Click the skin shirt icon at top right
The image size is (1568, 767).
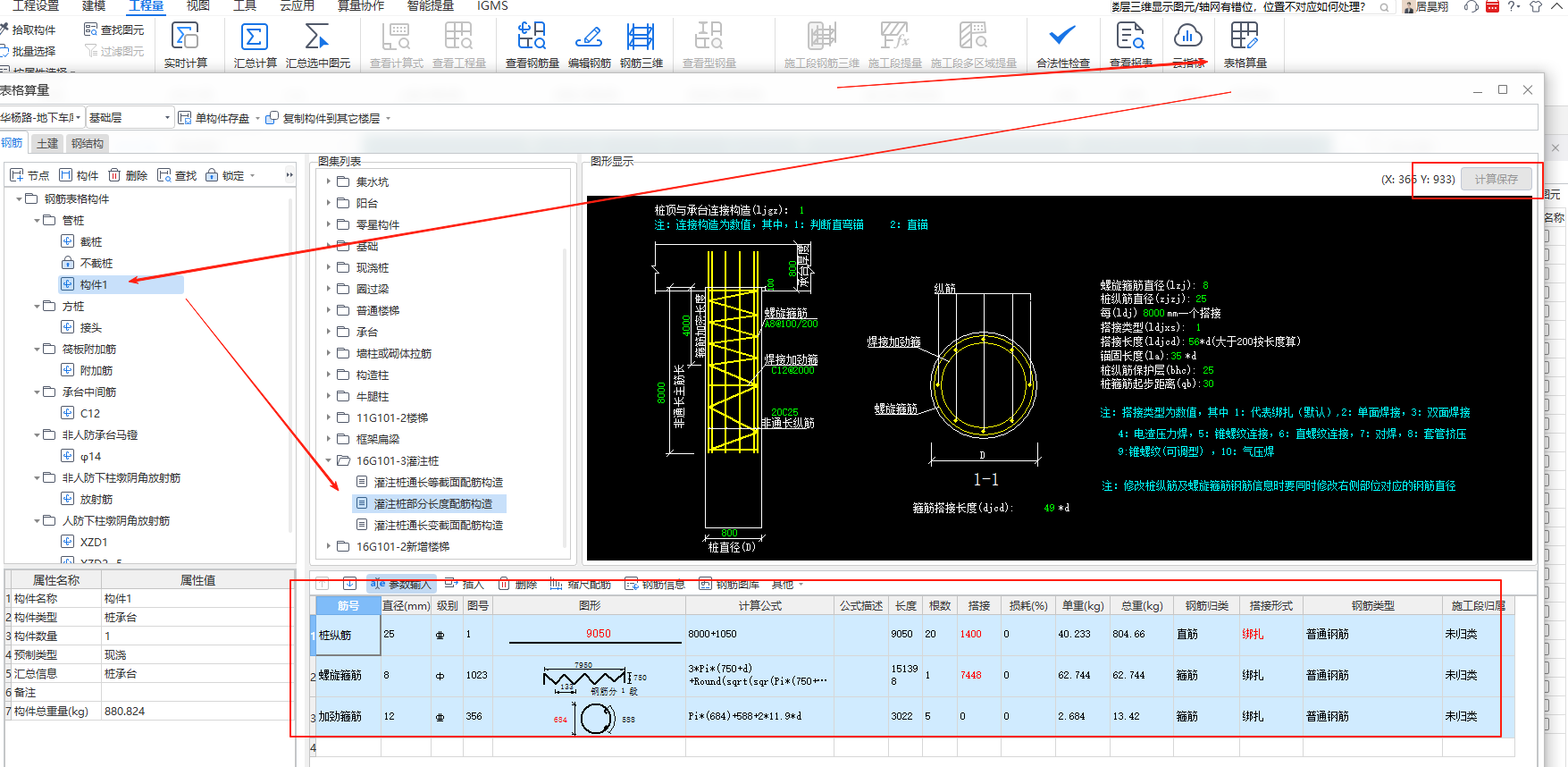click(1536, 6)
